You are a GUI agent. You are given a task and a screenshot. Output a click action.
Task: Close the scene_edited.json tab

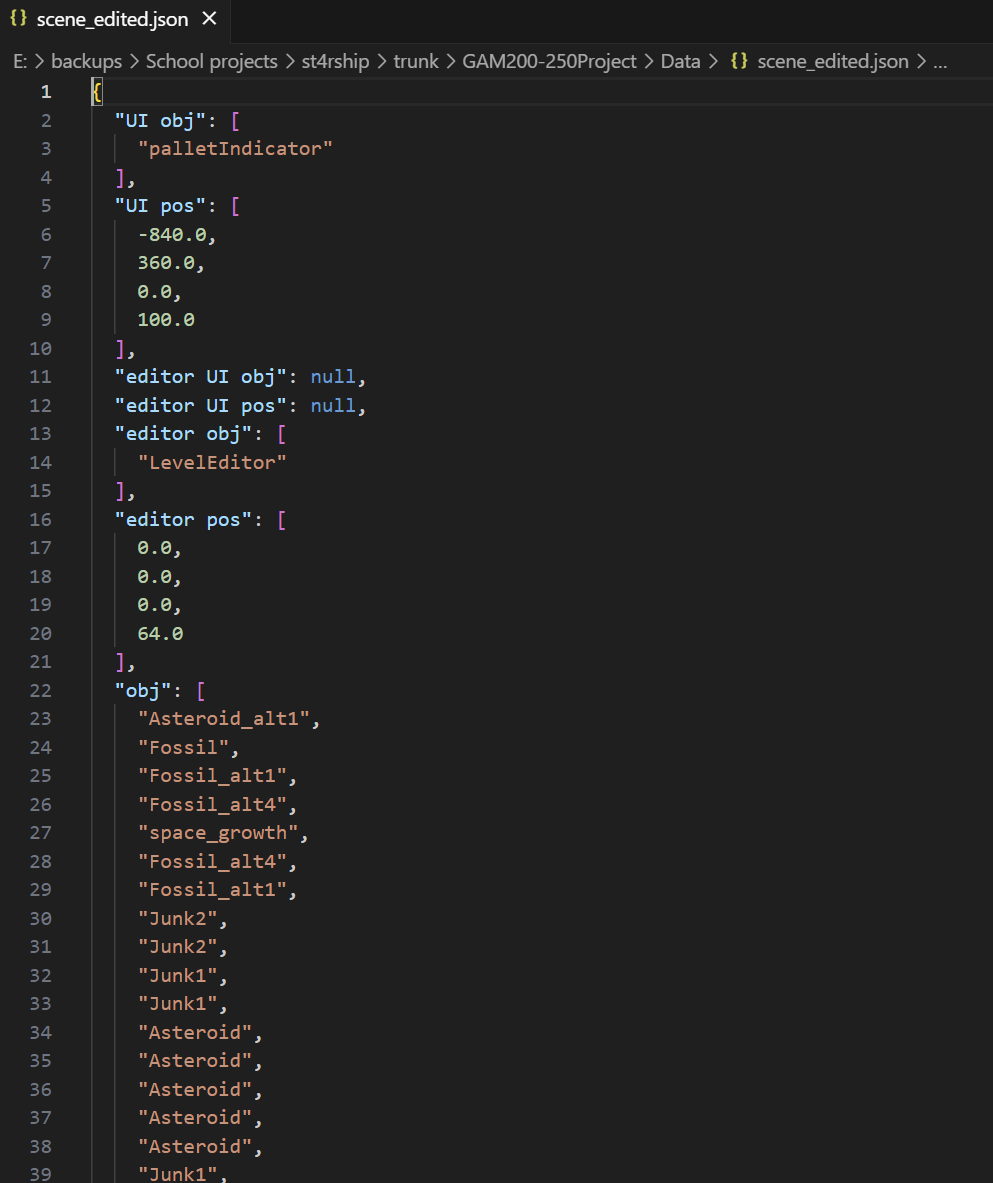click(x=208, y=19)
